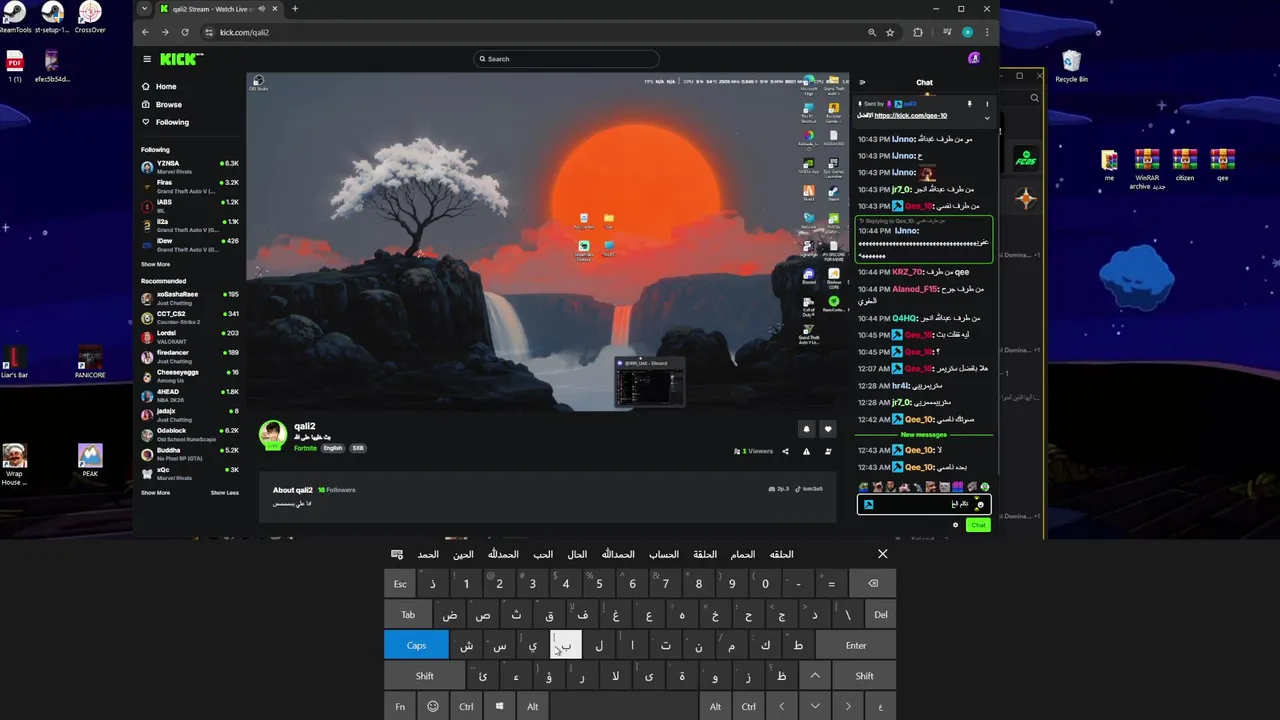
Task: Expand the pinned message chevron
Action: point(987,118)
